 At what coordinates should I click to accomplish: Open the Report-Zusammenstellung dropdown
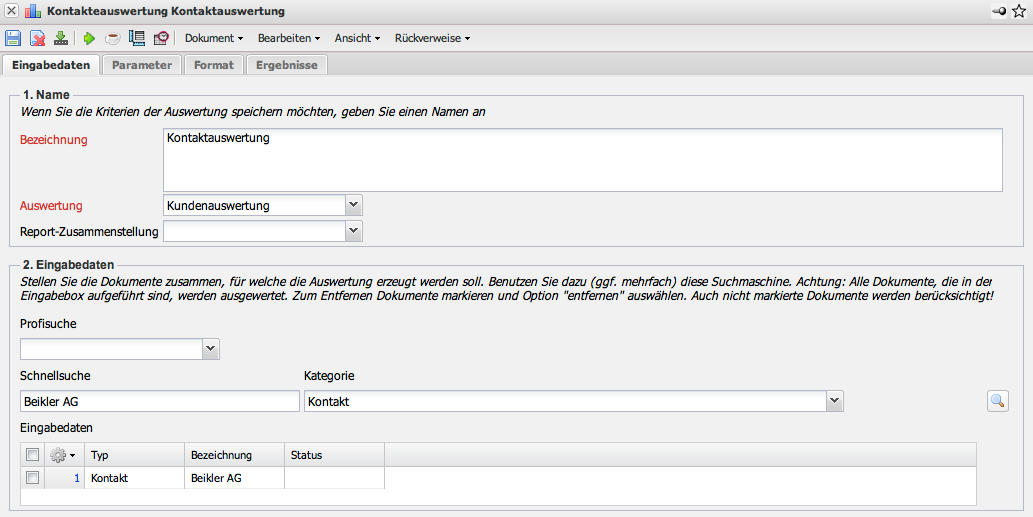coord(353,231)
